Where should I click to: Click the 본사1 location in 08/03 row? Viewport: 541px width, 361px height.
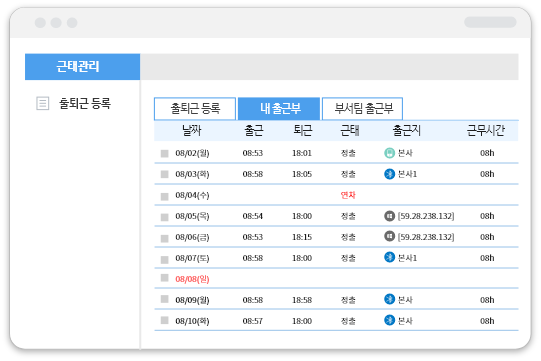(x=407, y=174)
